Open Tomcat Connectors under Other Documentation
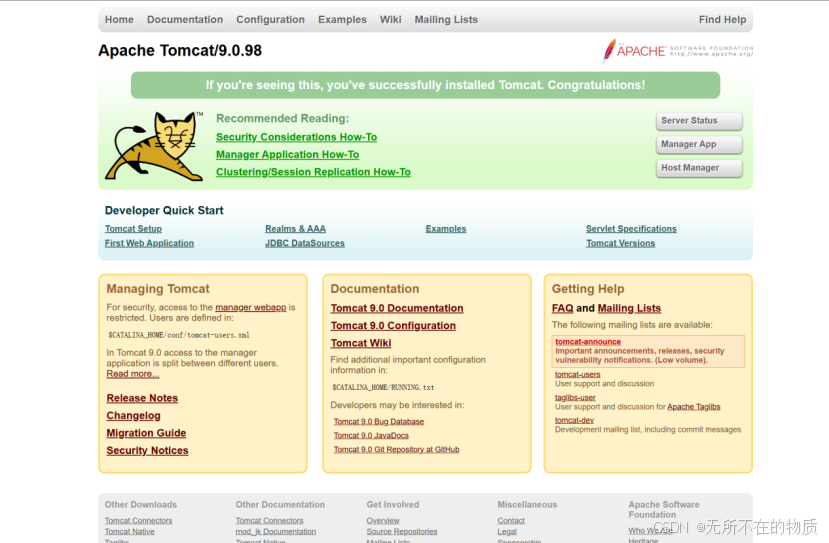The width and height of the screenshot is (829, 543). click(x=270, y=521)
